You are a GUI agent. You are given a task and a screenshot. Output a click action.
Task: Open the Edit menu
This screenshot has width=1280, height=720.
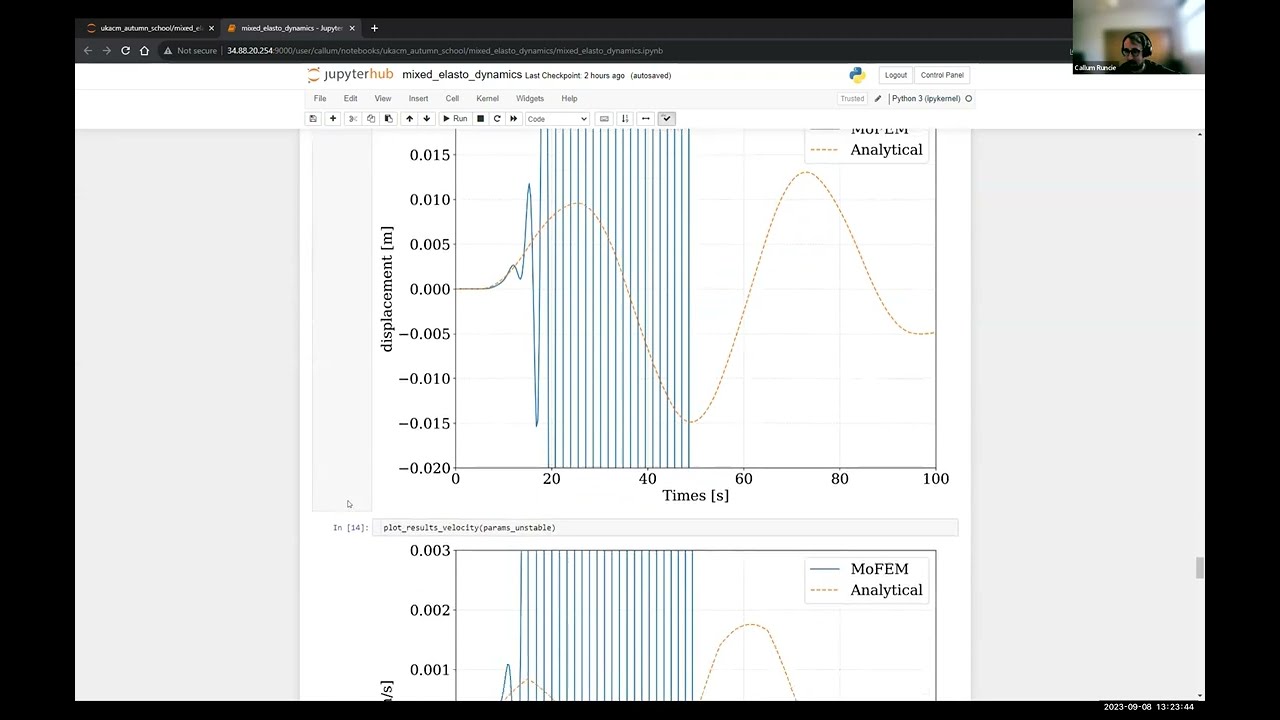pyautogui.click(x=350, y=98)
